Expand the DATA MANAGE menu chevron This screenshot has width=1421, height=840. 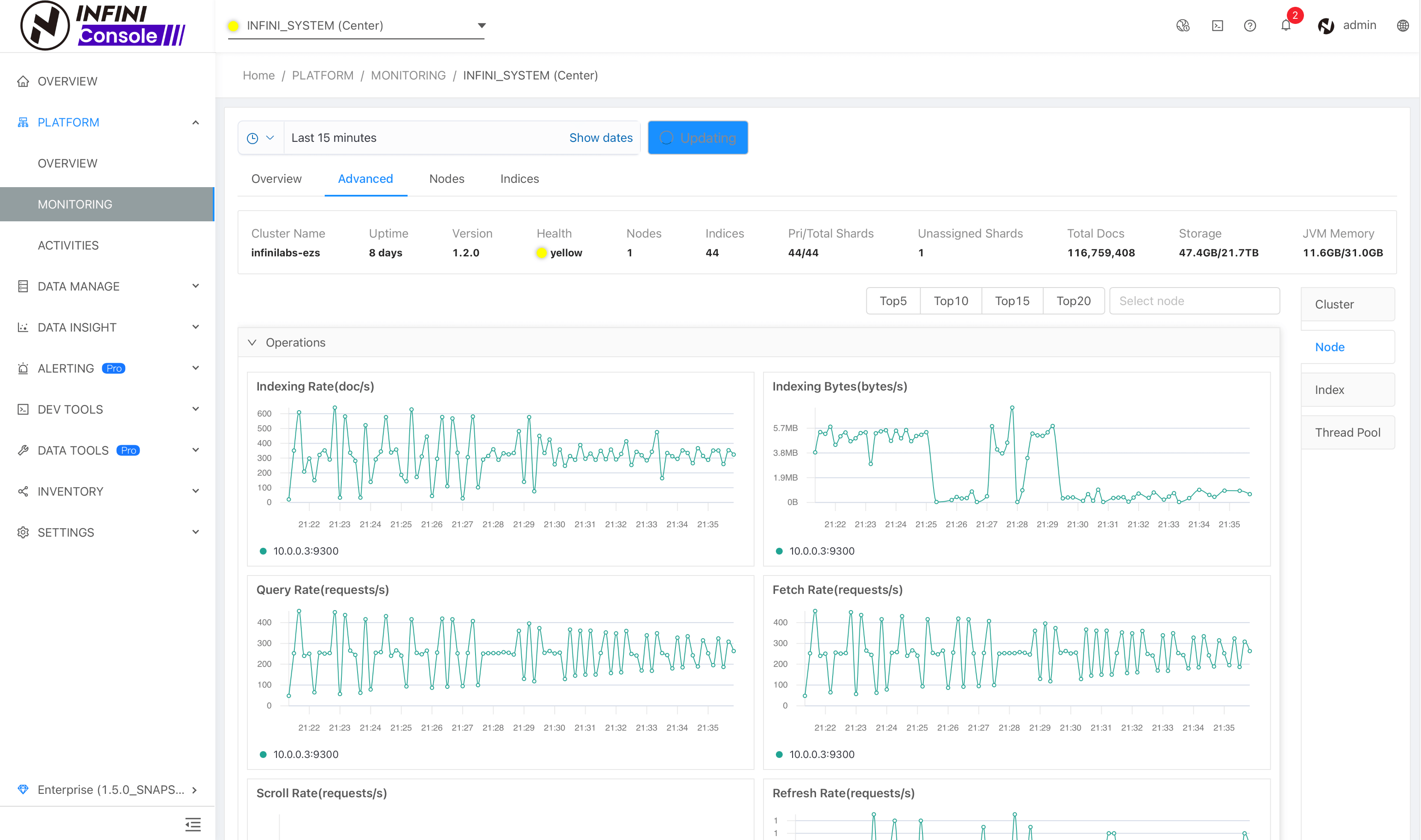point(195,286)
